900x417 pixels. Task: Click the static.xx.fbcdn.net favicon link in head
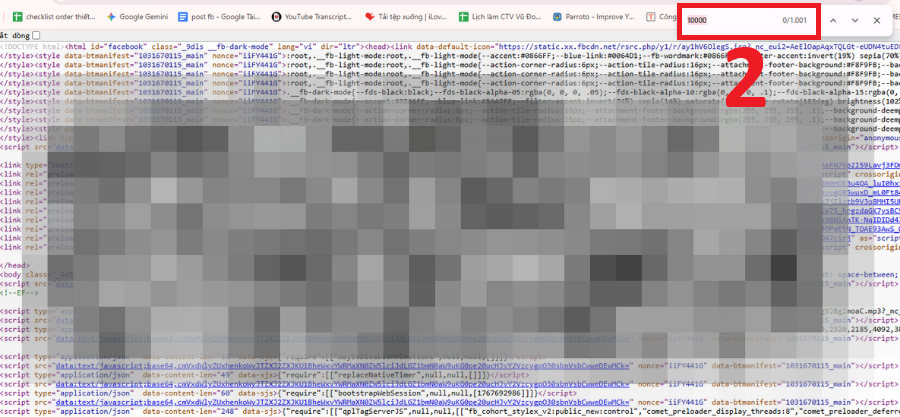698,45
